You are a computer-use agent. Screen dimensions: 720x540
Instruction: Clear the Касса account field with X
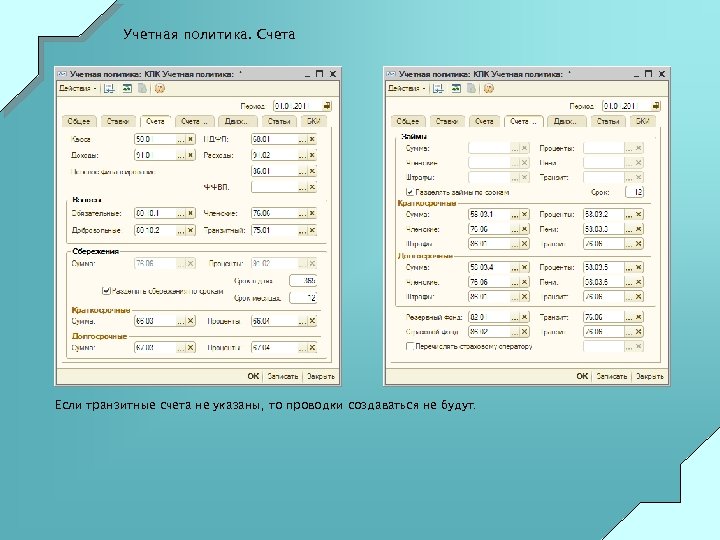pos(191,139)
